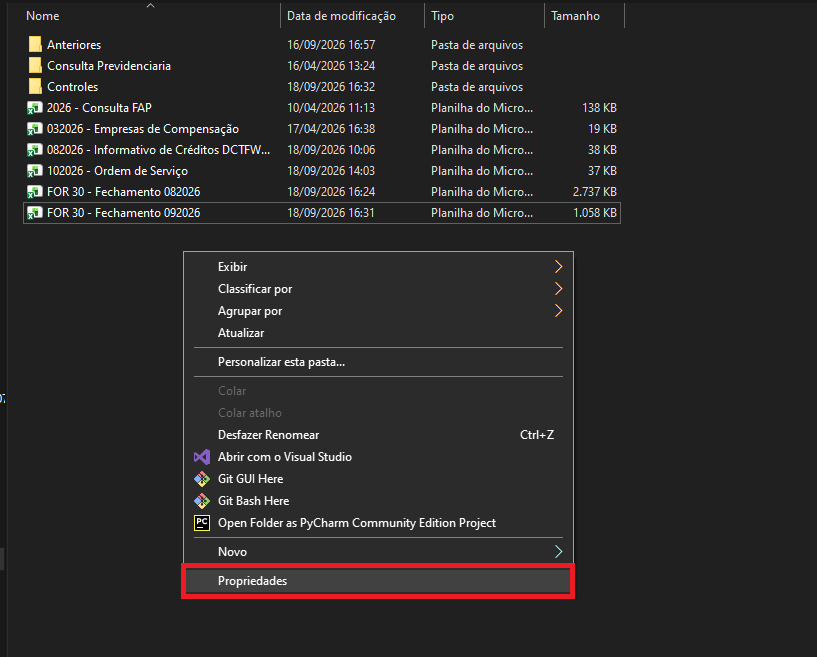
Task: Select Git GUI Here menu entry
Action: (x=378, y=479)
